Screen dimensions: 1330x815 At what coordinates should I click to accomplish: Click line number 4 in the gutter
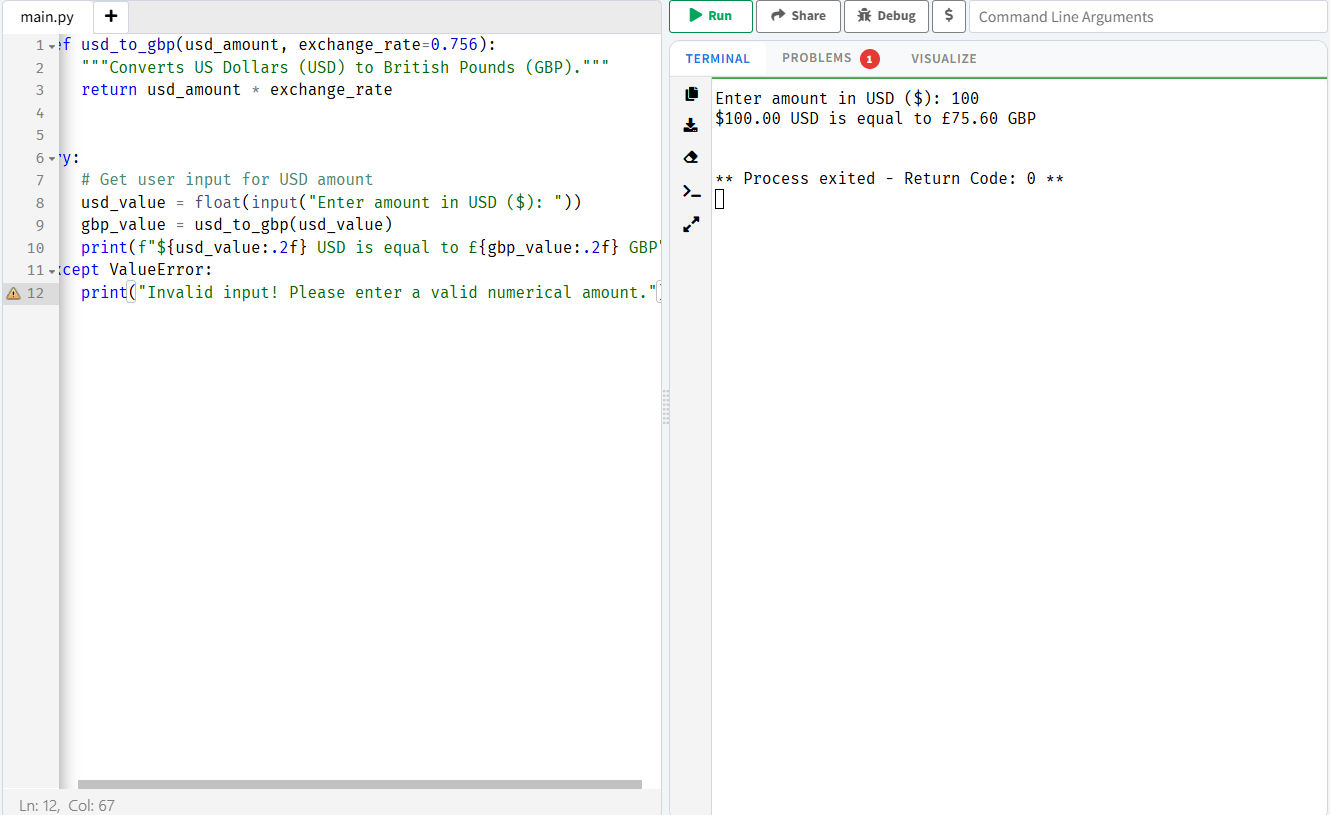(x=39, y=113)
